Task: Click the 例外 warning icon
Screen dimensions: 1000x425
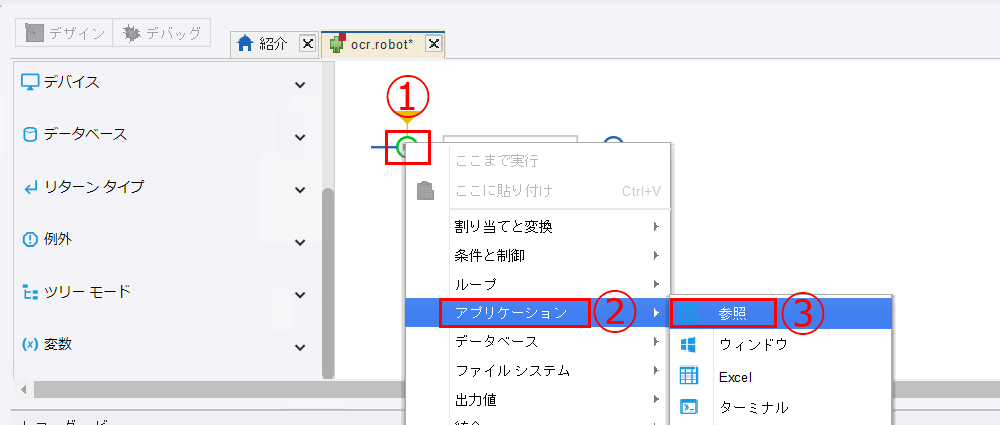Action: (30, 240)
